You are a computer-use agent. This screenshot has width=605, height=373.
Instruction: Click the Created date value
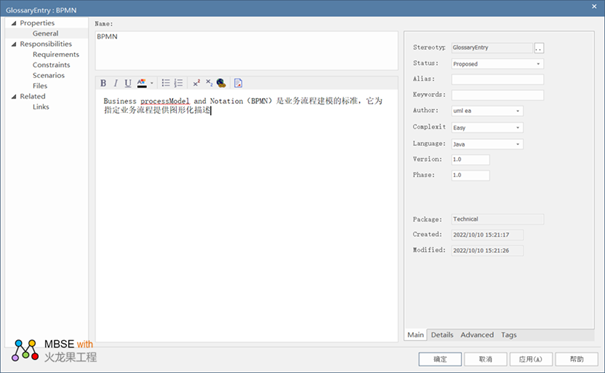coord(487,235)
